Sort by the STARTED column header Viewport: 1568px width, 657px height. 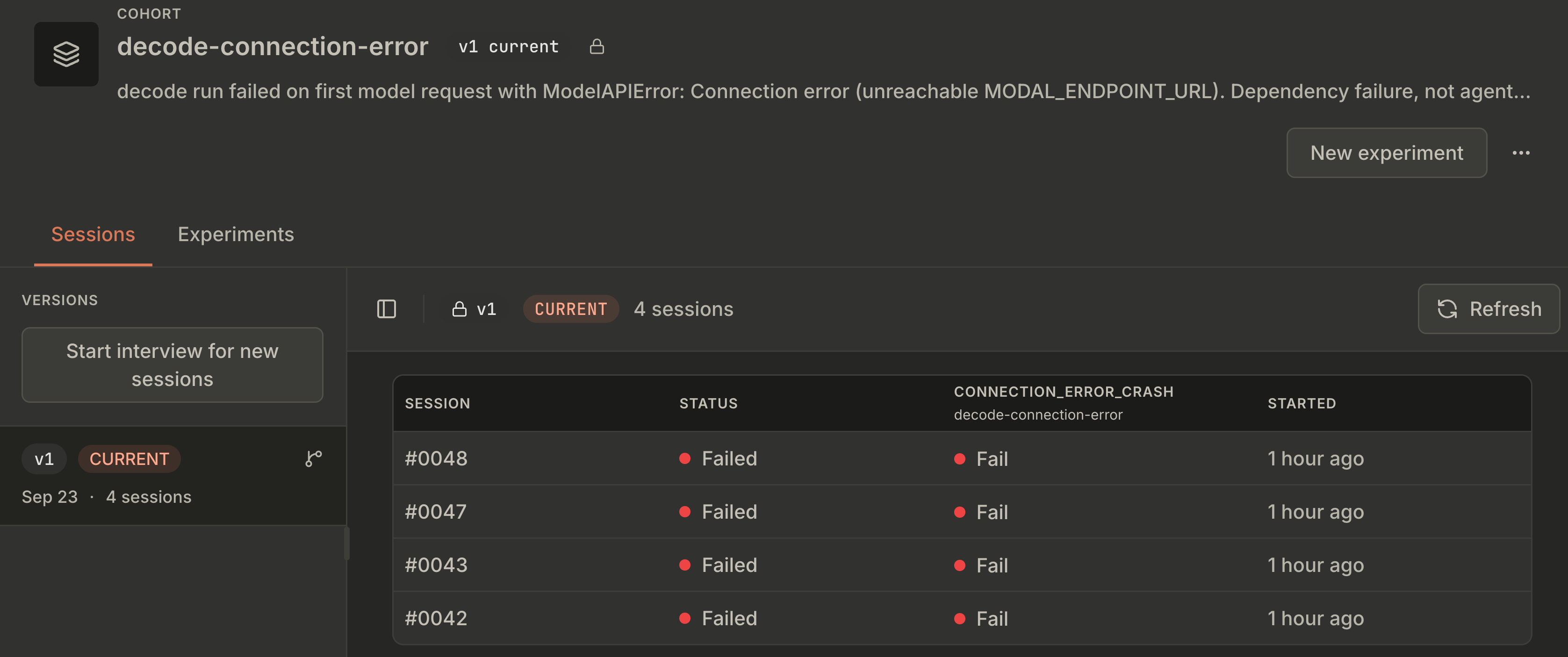coord(1302,403)
